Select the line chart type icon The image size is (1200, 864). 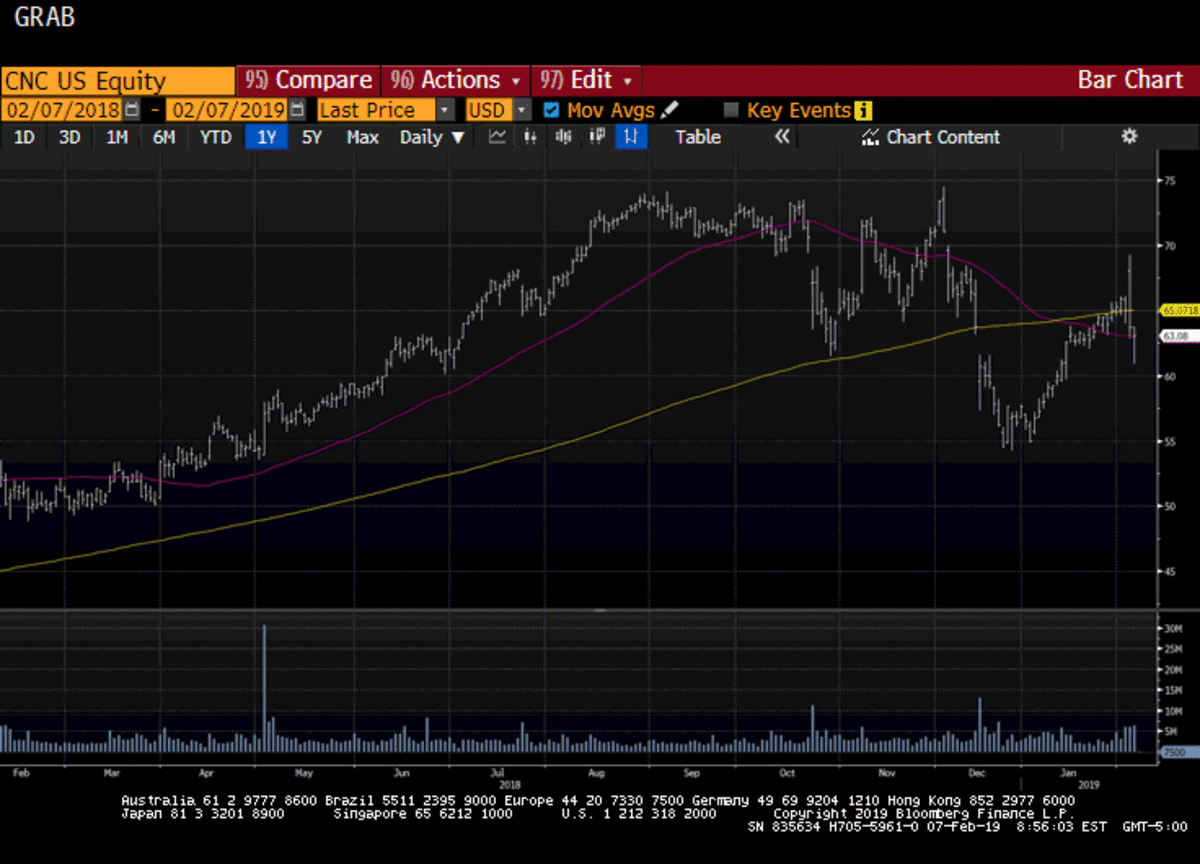click(497, 137)
